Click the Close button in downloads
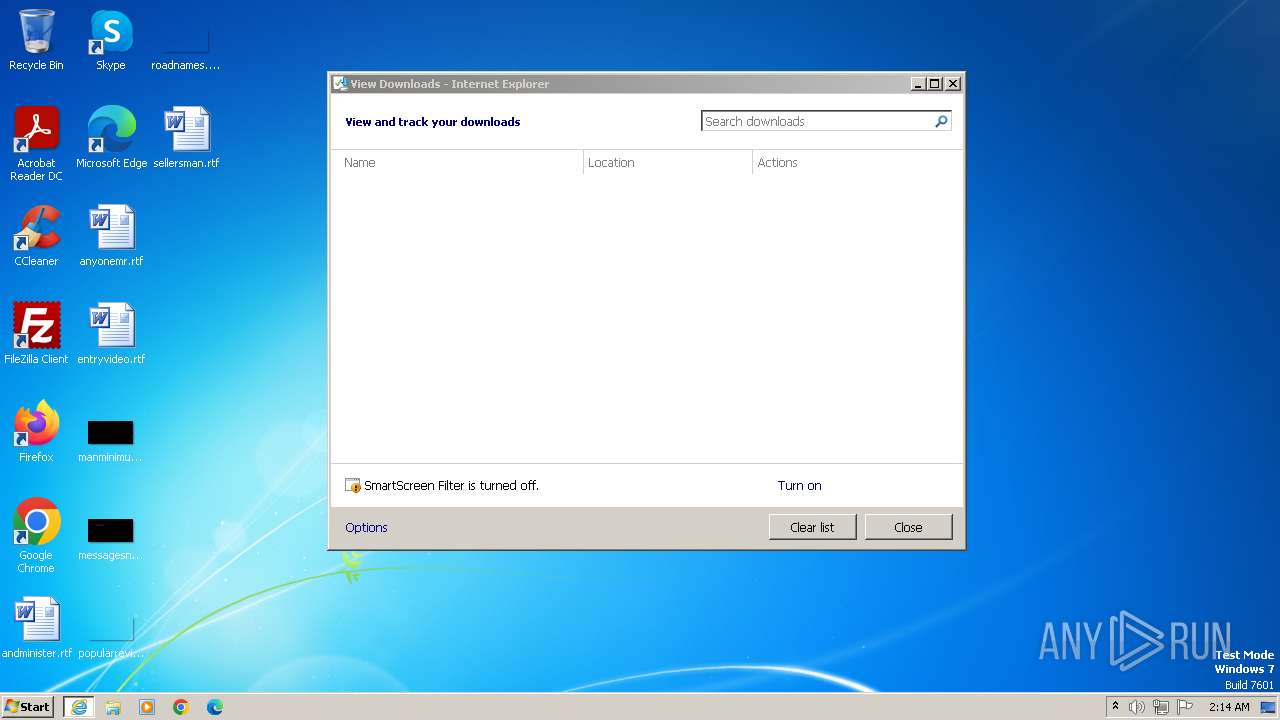The image size is (1280, 720). 908,527
